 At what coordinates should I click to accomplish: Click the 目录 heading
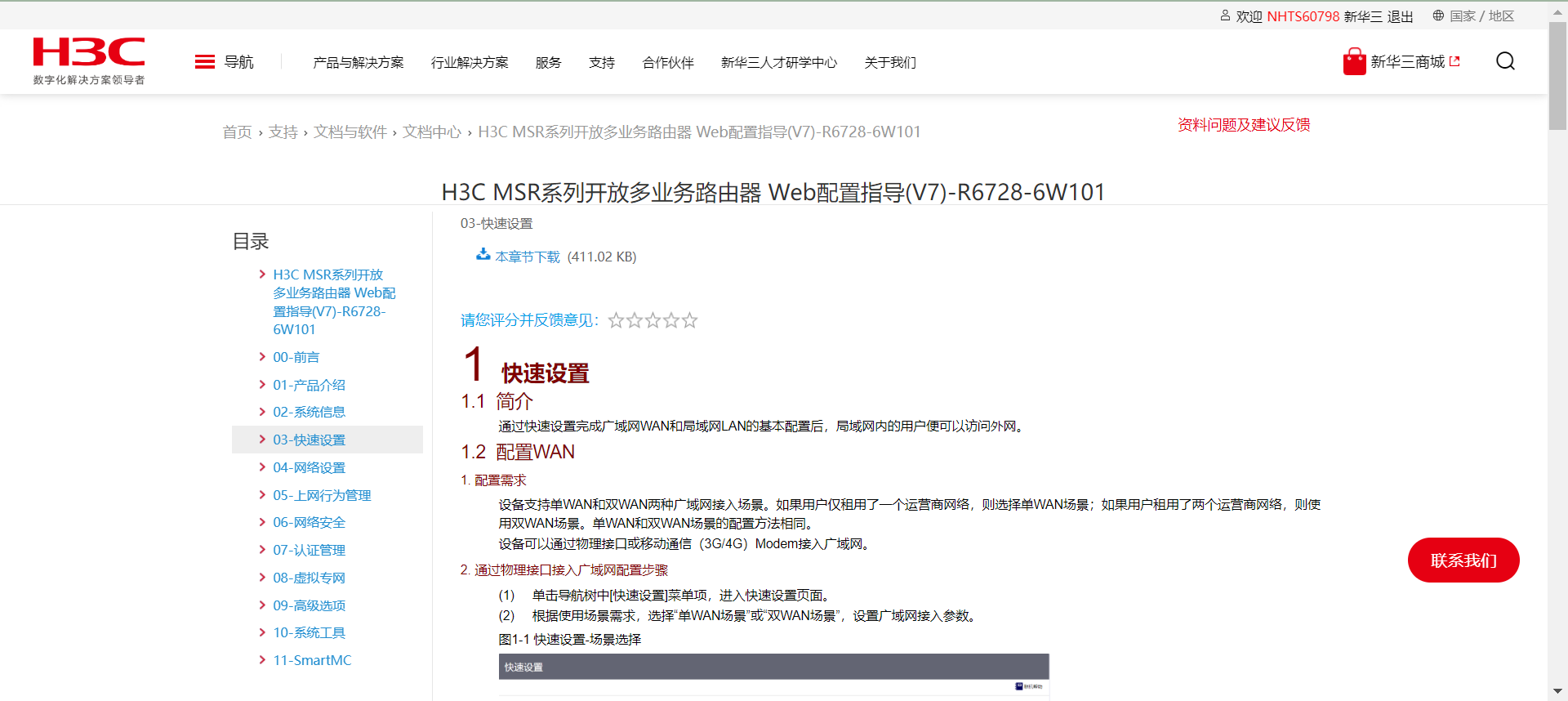[x=251, y=241]
